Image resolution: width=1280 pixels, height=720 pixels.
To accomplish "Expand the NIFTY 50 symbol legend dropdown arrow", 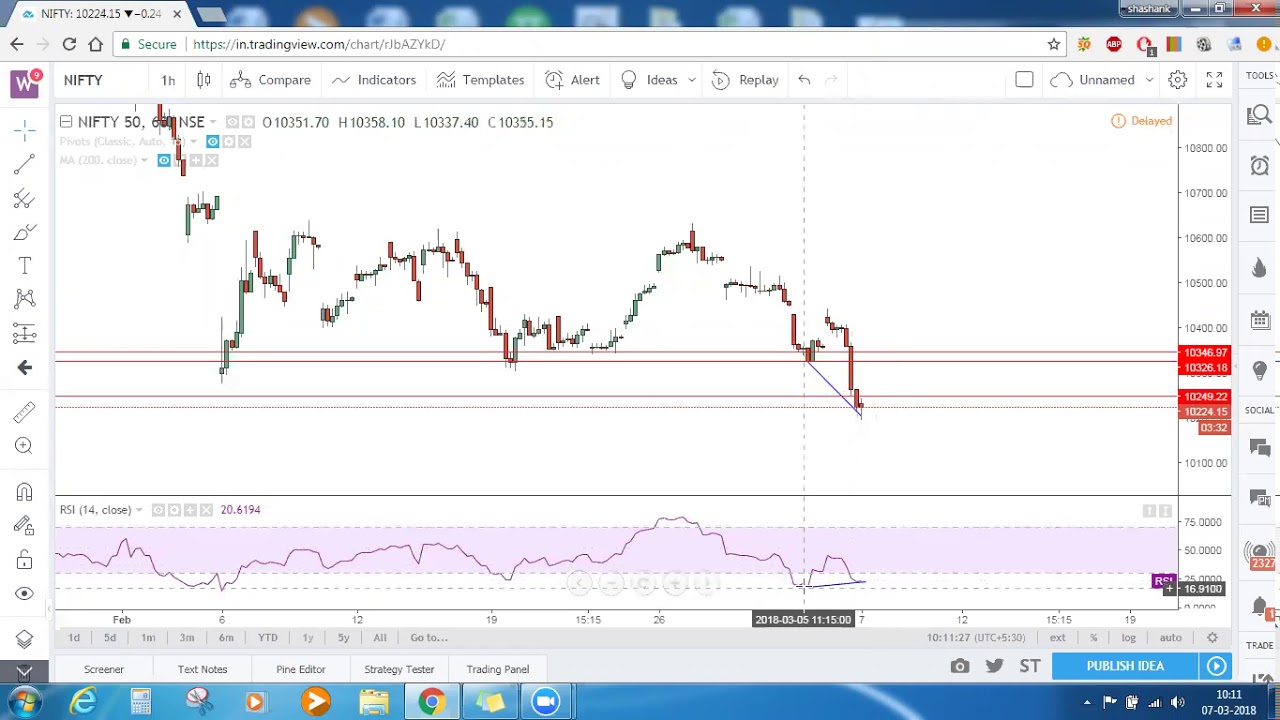I will pos(213,122).
